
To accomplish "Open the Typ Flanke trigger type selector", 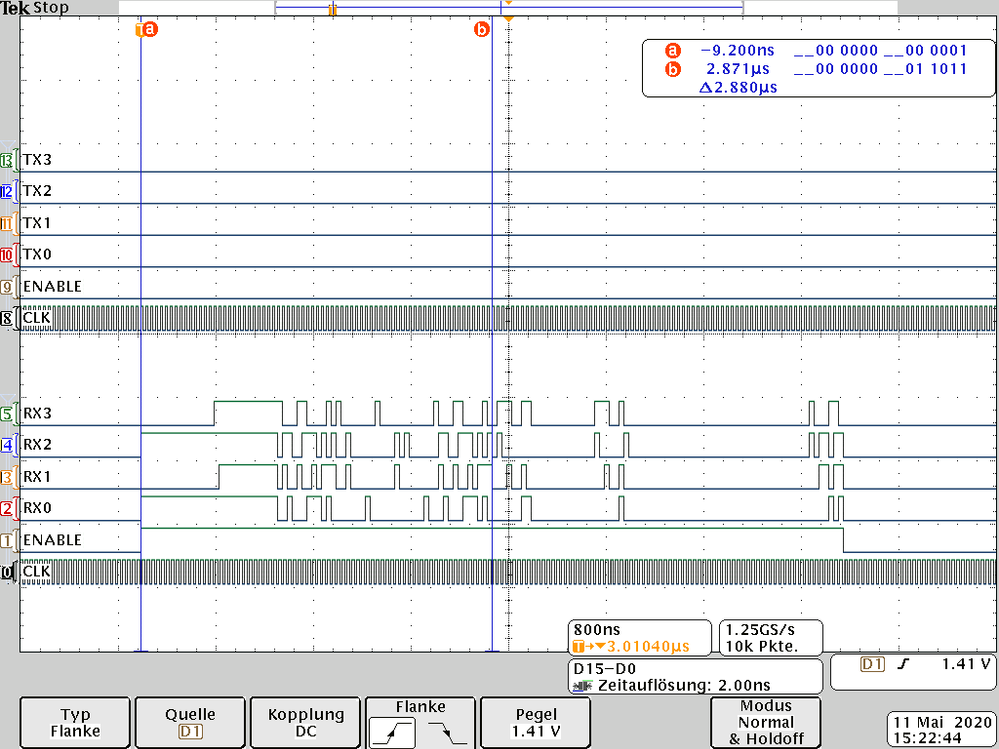I will pos(74,722).
